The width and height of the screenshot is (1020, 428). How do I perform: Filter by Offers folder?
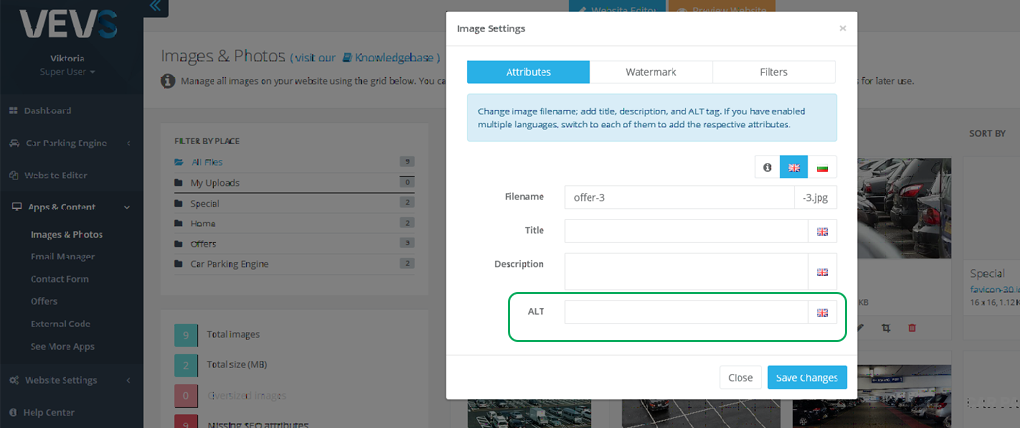click(294, 244)
